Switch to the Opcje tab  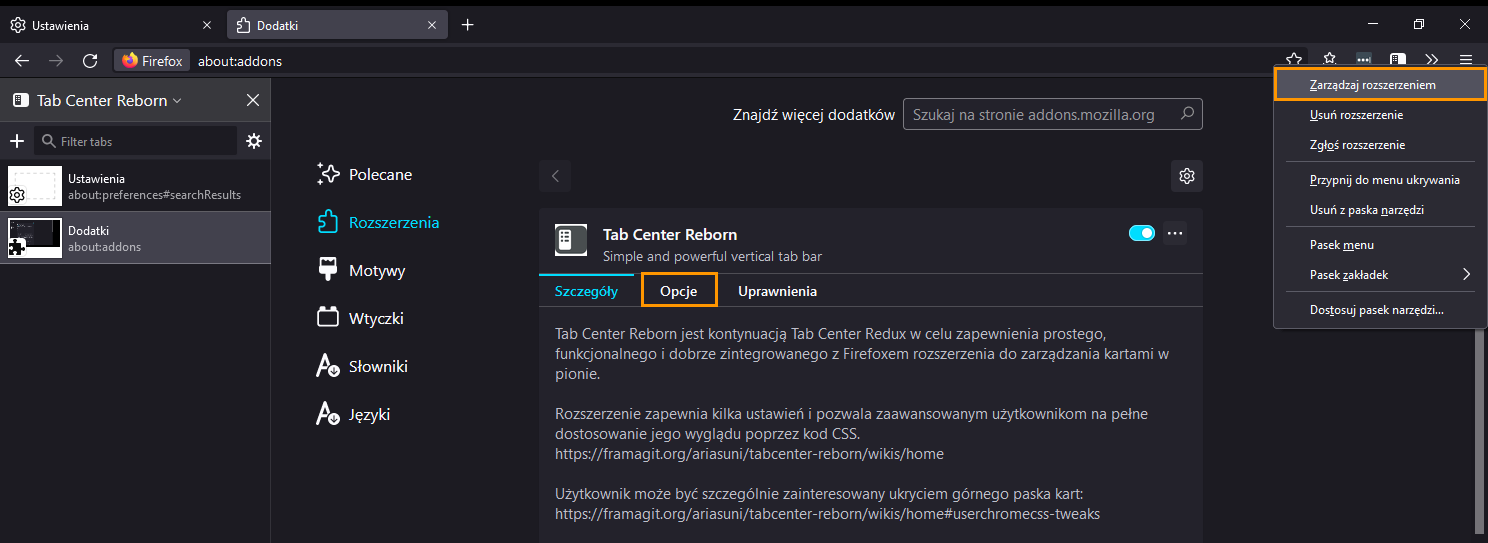tap(679, 291)
